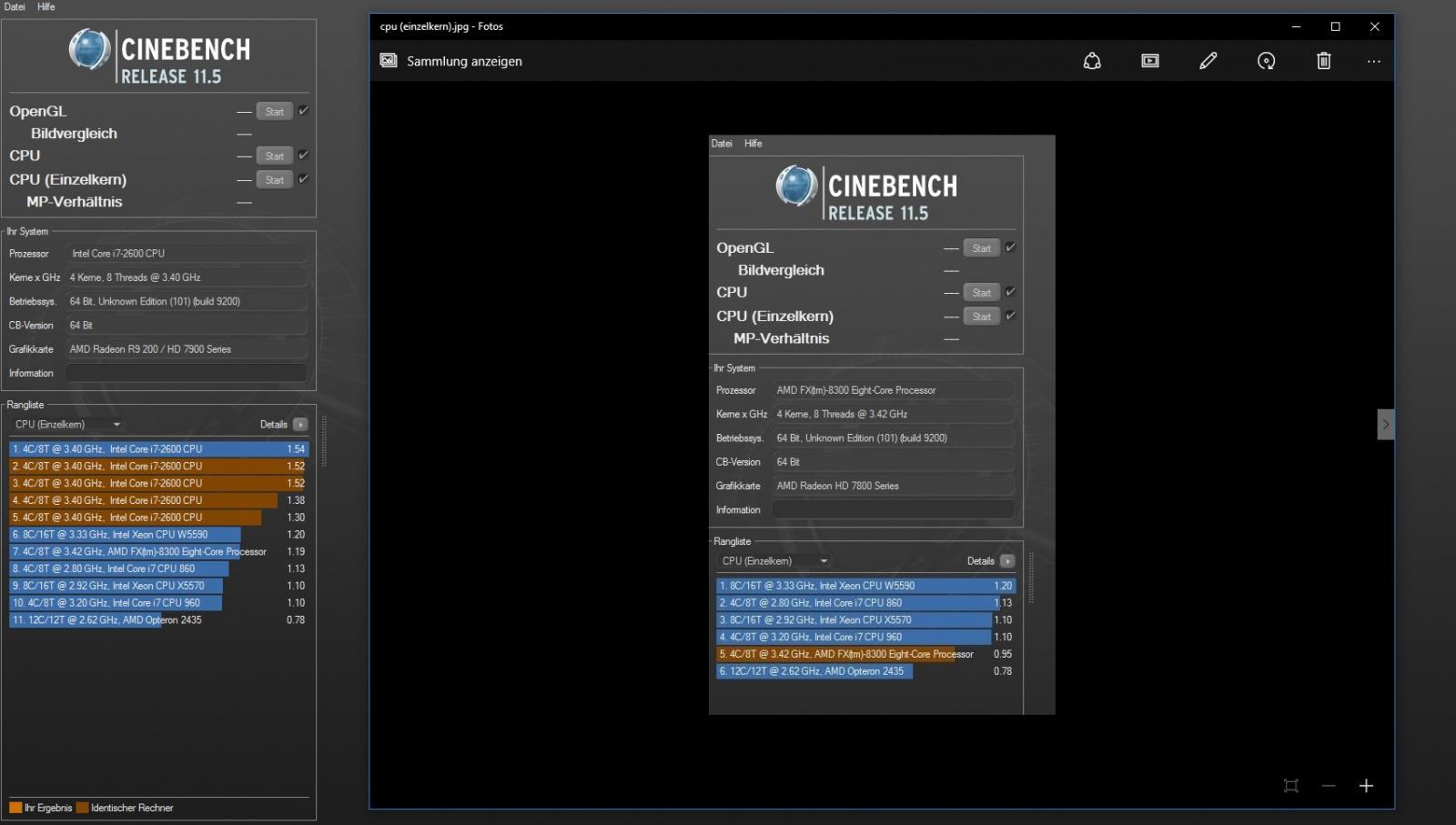The image size is (1456, 825).
Task: Start the OpenGL benchmark in Cinebench
Action: click(x=274, y=111)
